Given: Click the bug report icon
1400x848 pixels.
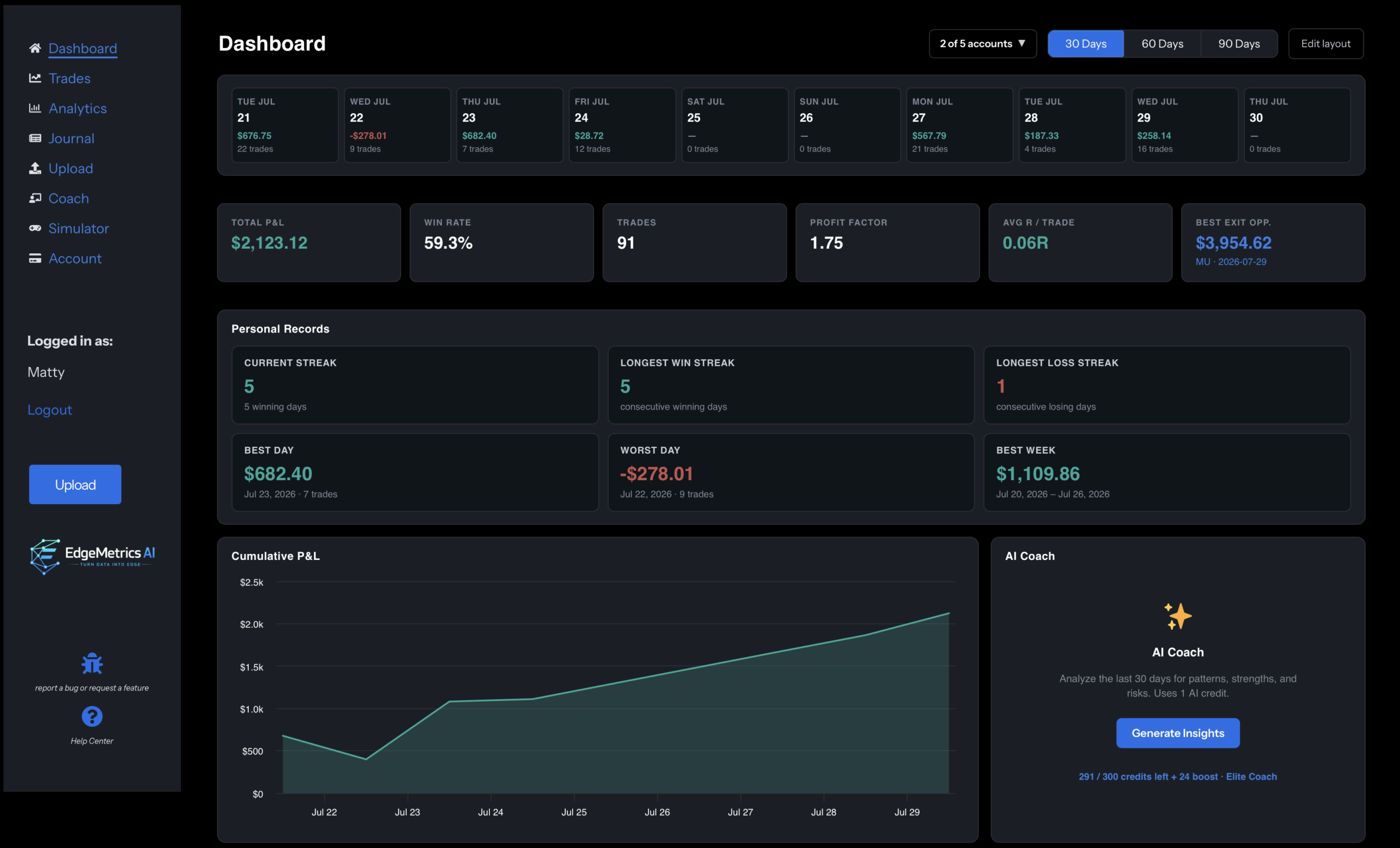Looking at the screenshot, I should (92, 663).
